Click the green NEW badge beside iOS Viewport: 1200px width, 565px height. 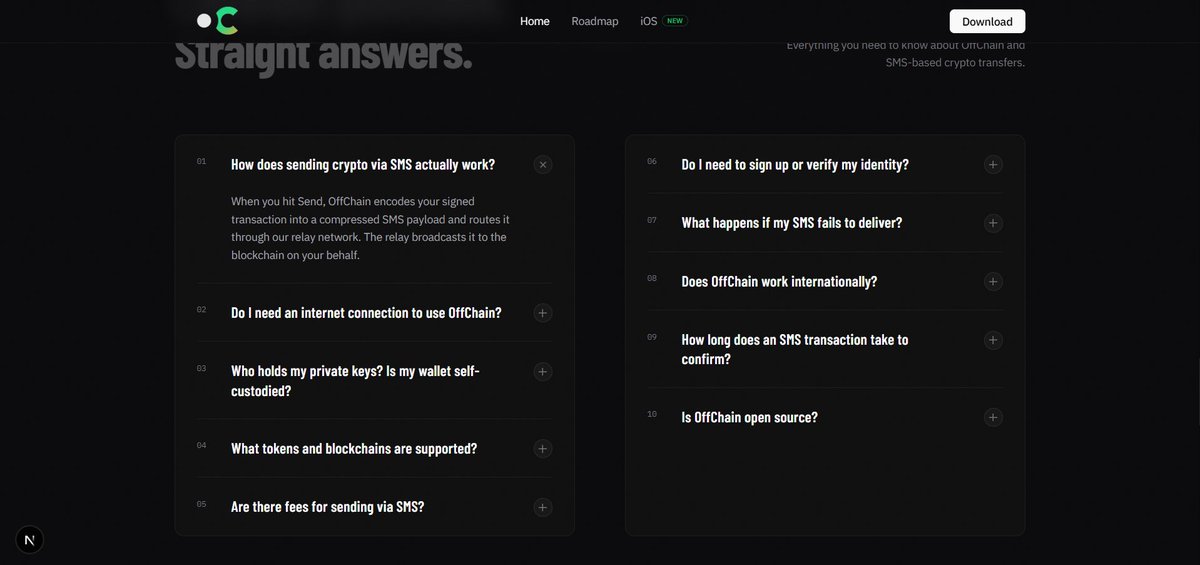point(676,21)
